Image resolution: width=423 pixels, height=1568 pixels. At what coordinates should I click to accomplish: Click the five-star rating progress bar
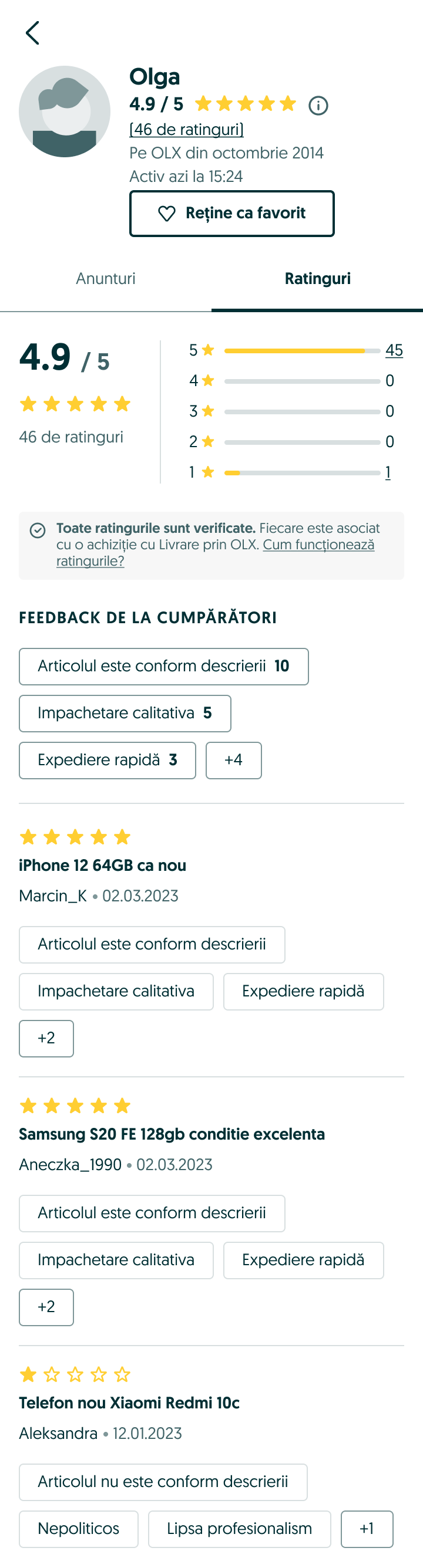[302, 352]
